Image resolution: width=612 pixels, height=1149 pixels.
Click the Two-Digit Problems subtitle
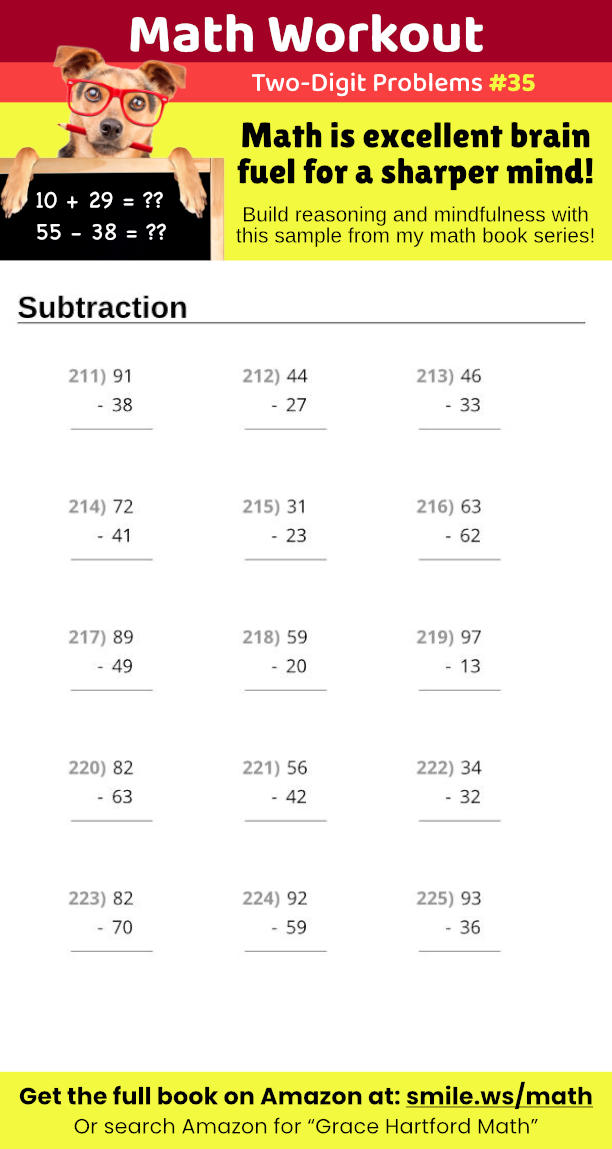click(366, 83)
